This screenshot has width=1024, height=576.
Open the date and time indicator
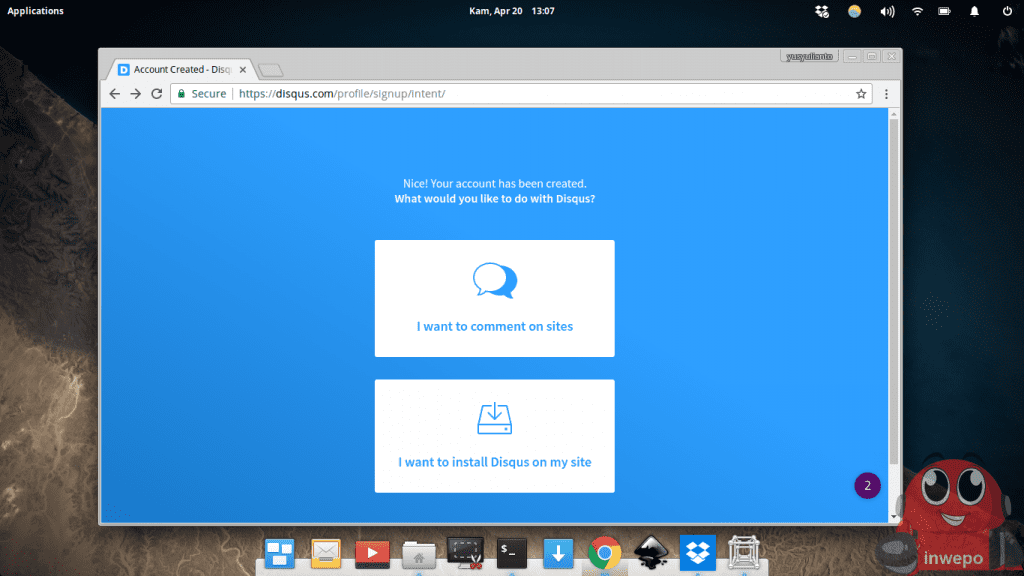click(x=511, y=10)
